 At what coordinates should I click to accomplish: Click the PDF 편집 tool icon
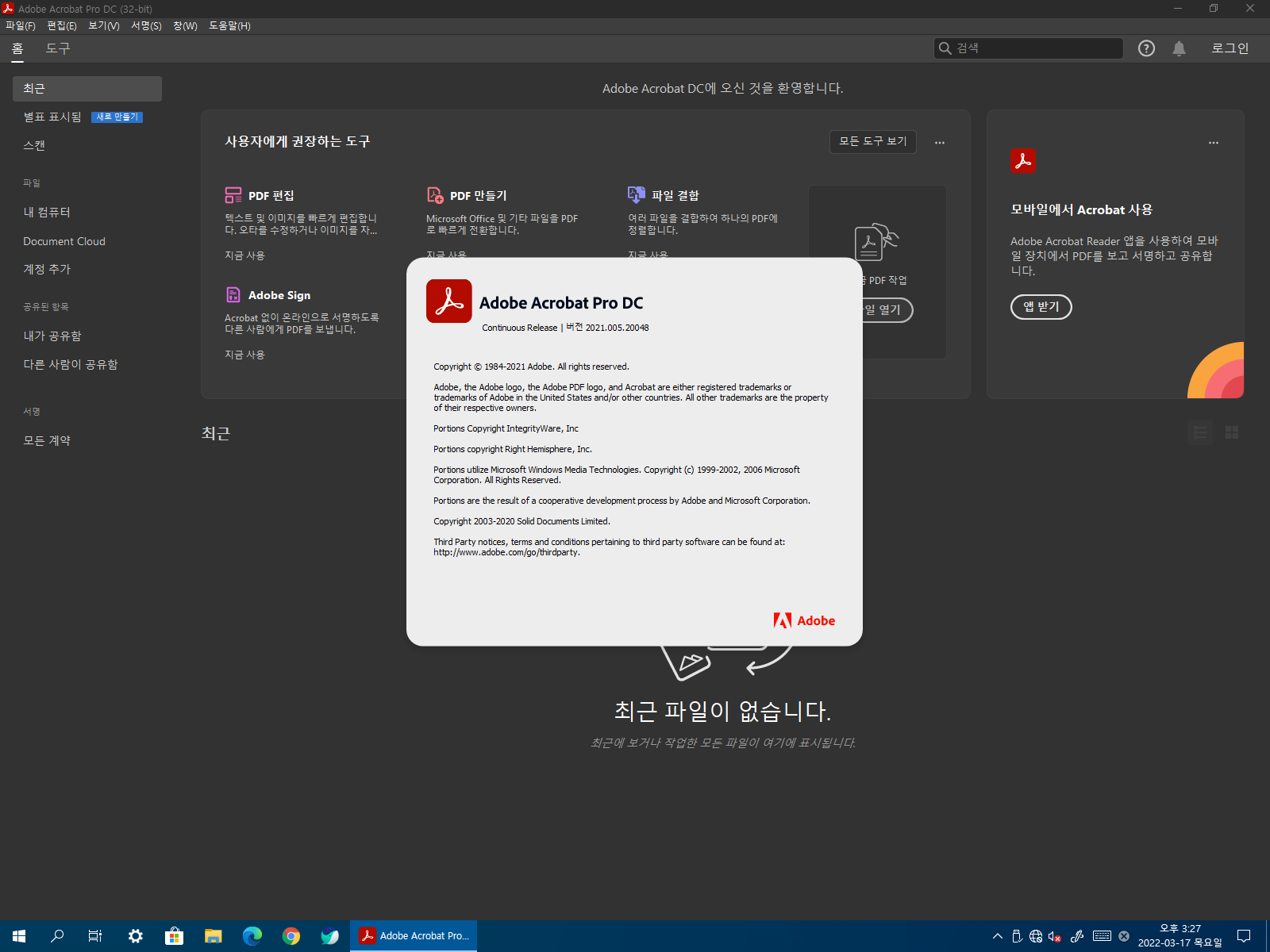(233, 195)
